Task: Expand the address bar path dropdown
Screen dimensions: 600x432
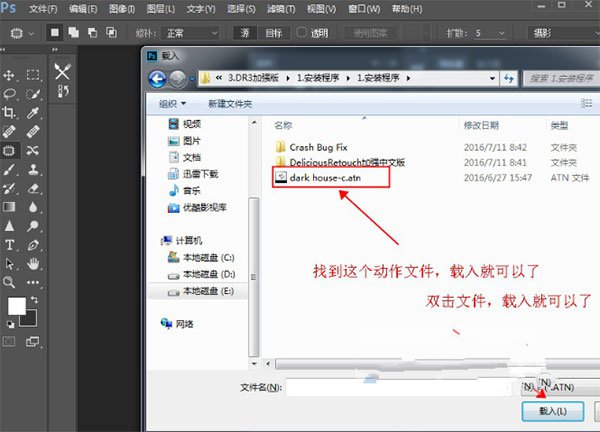Action: click(492, 78)
